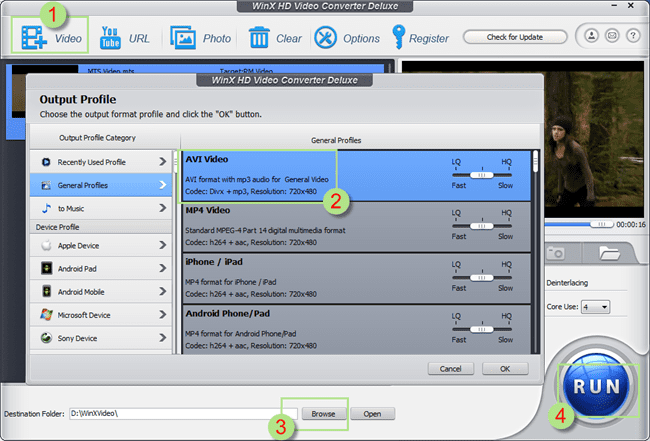Click the email envelope round icon

coord(612,36)
